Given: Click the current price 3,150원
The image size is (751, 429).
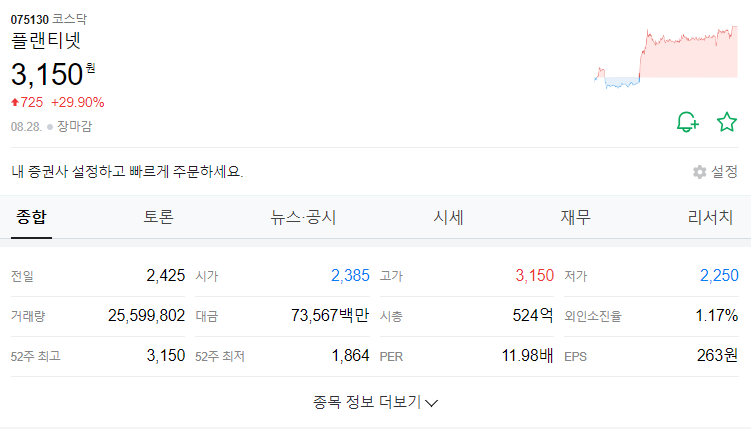Looking at the screenshot, I should click(53, 74).
